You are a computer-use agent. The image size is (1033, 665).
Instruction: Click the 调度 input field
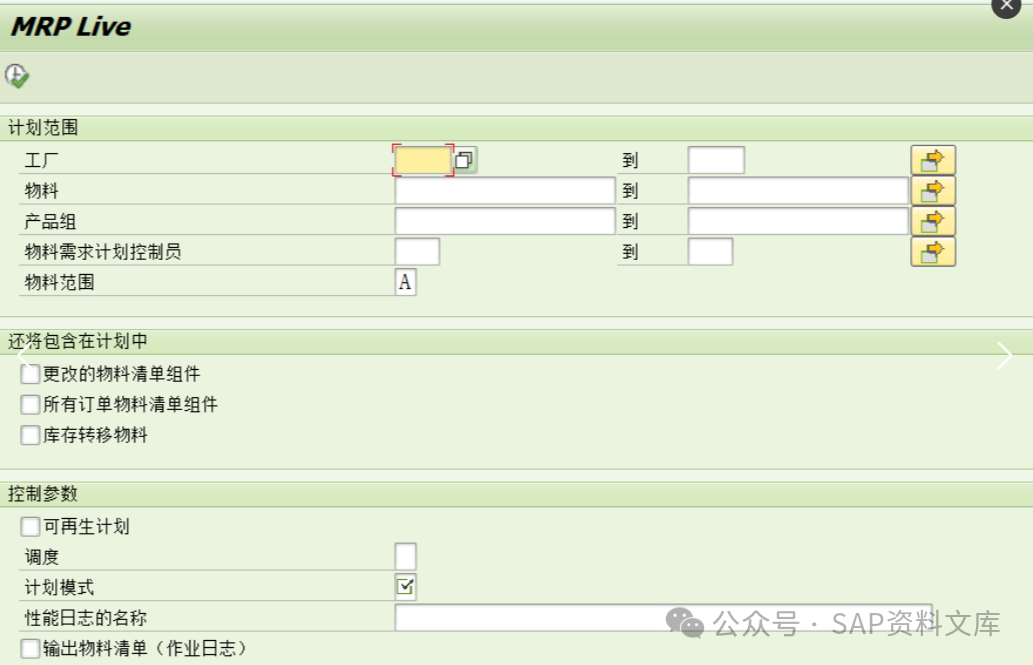click(x=404, y=556)
